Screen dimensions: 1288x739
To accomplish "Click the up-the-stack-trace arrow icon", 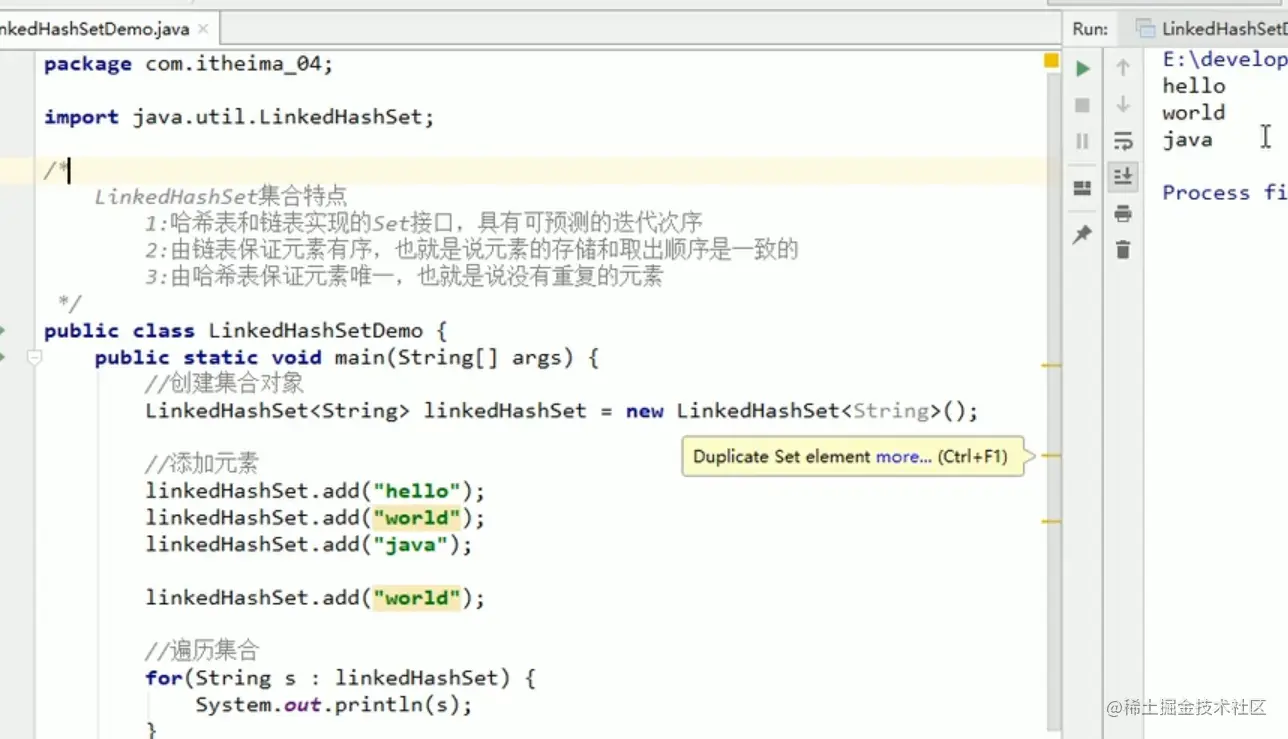I will coord(1122,68).
